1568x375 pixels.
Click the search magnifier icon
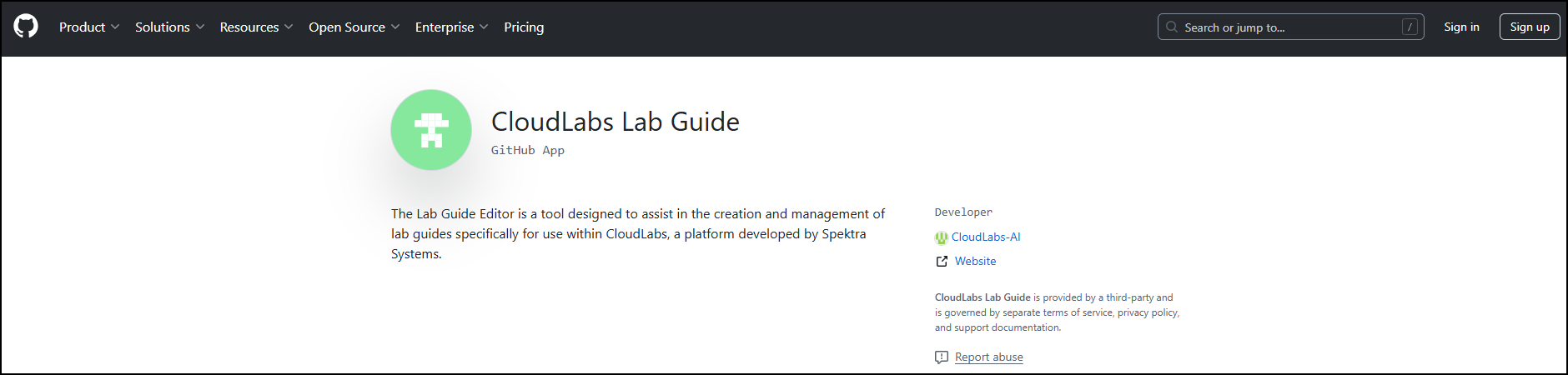click(x=1172, y=27)
